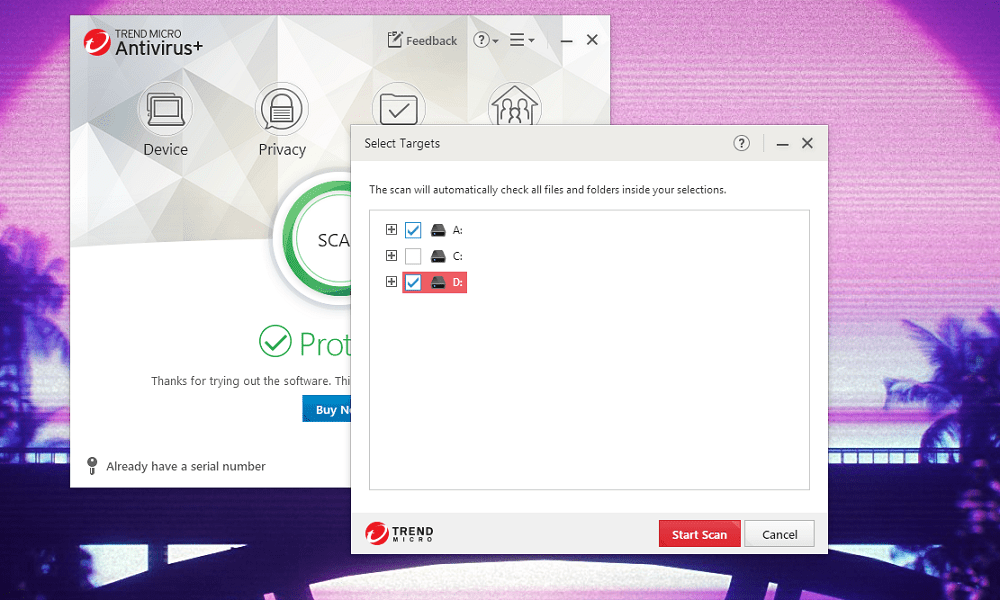The width and height of the screenshot is (1000, 600).
Task: Cancel the Select Targets dialog
Action: 779,534
